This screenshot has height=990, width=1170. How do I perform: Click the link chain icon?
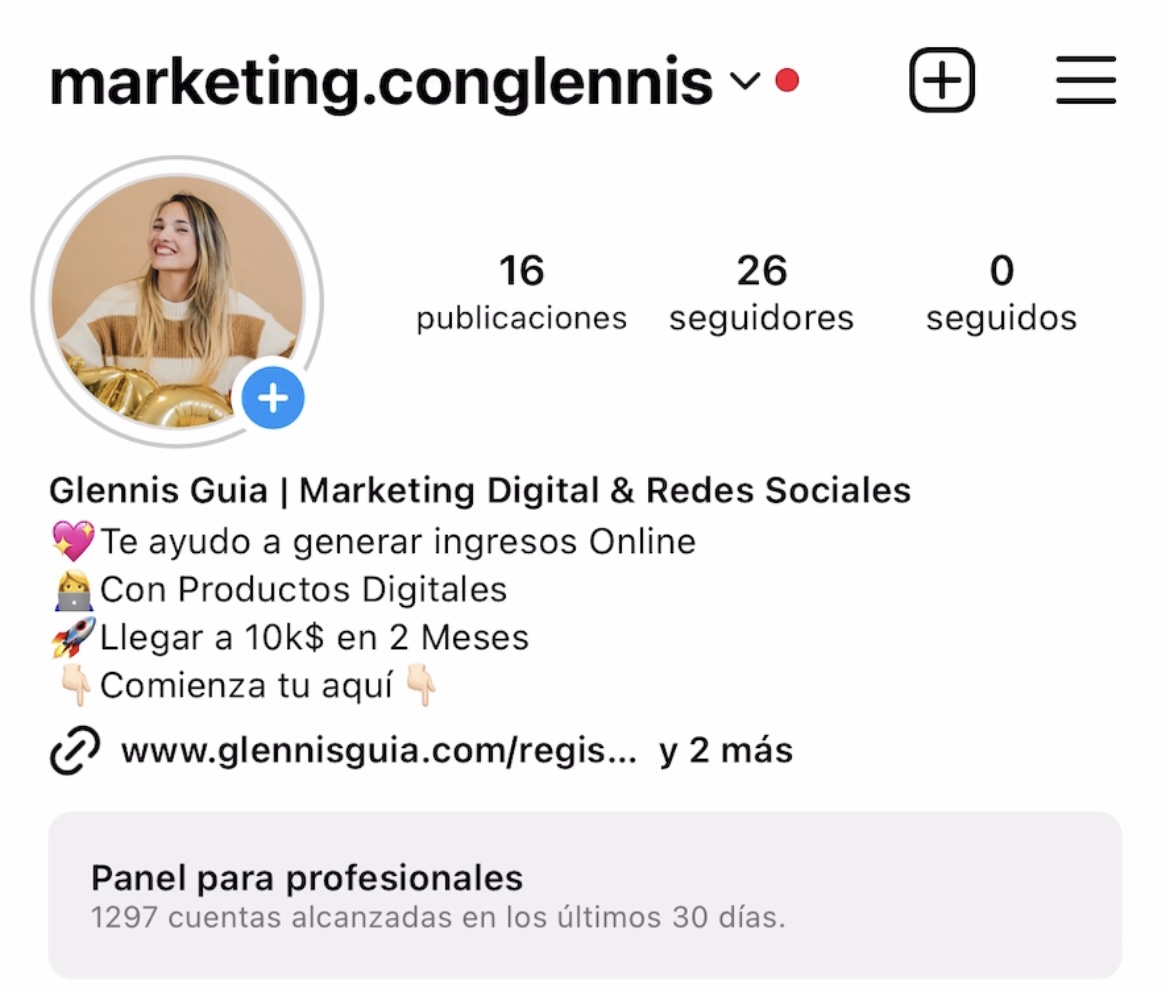click(x=75, y=750)
